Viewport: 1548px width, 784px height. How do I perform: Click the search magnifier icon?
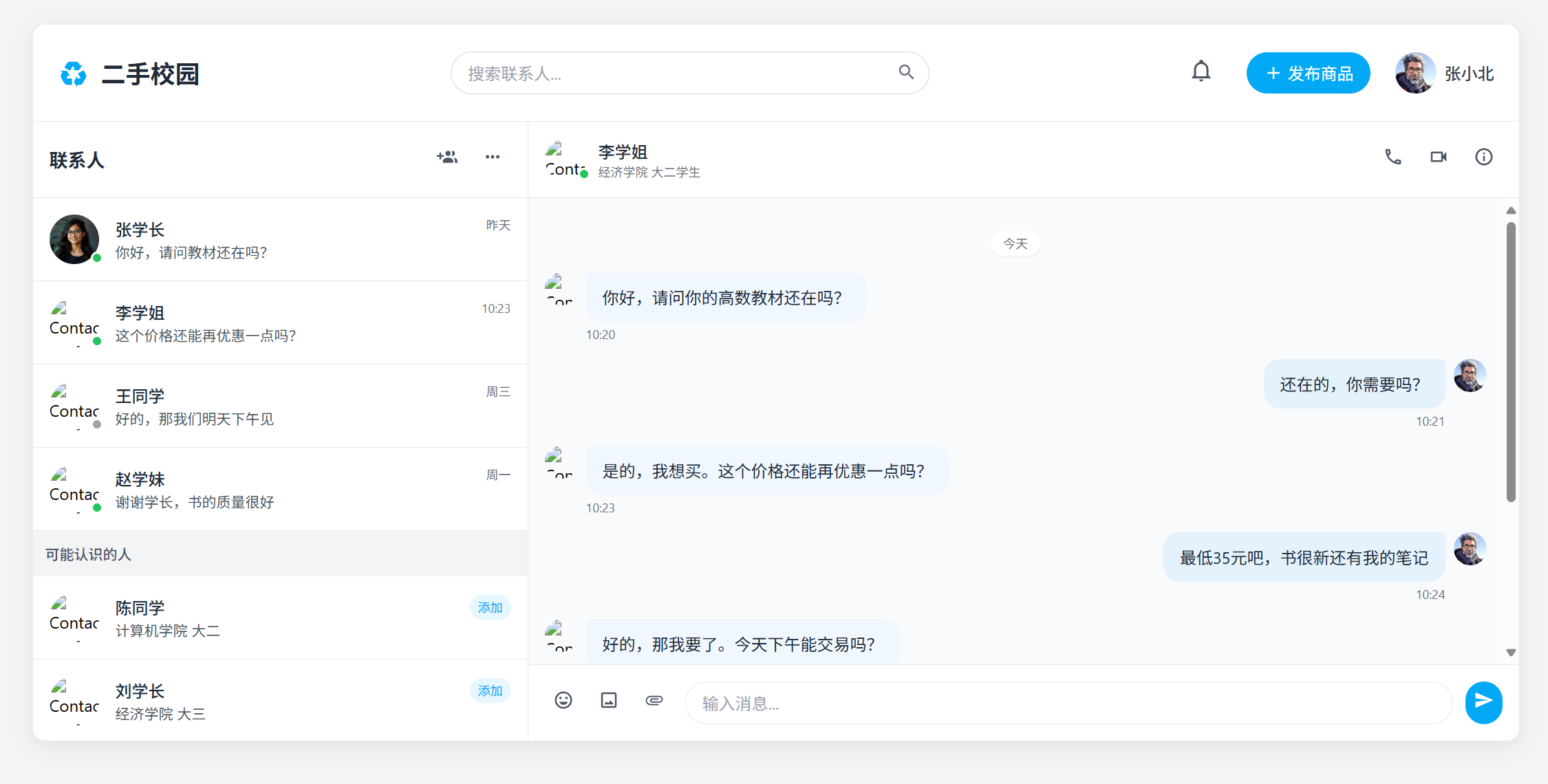[906, 72]
